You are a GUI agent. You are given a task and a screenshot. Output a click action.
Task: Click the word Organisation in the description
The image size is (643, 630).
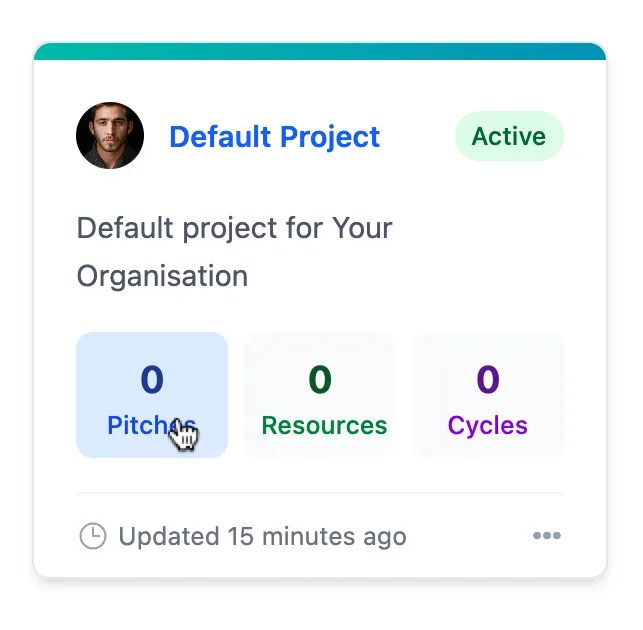[162, 277]
